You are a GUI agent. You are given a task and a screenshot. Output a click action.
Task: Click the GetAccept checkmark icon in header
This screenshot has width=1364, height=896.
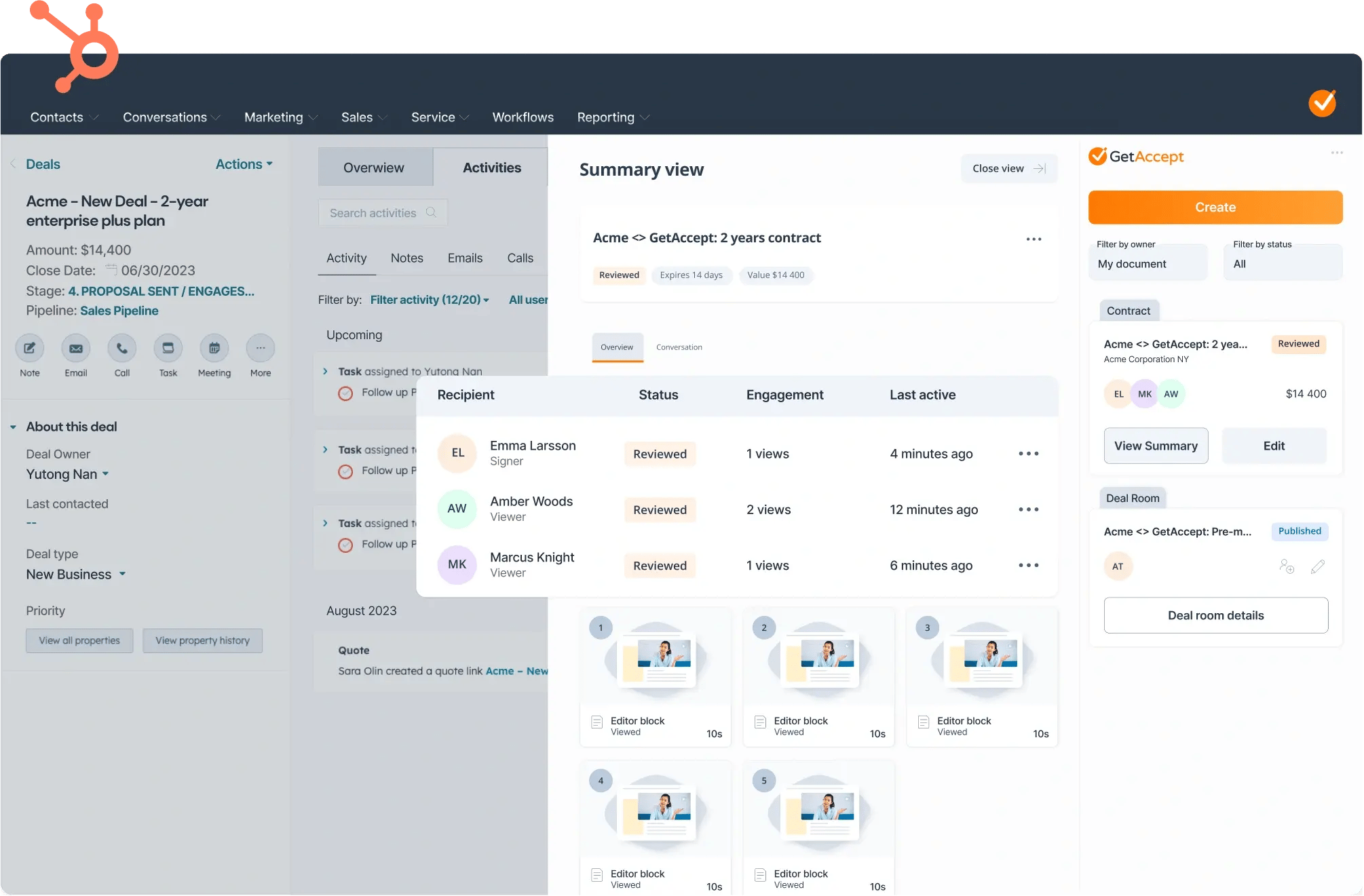1323,103
